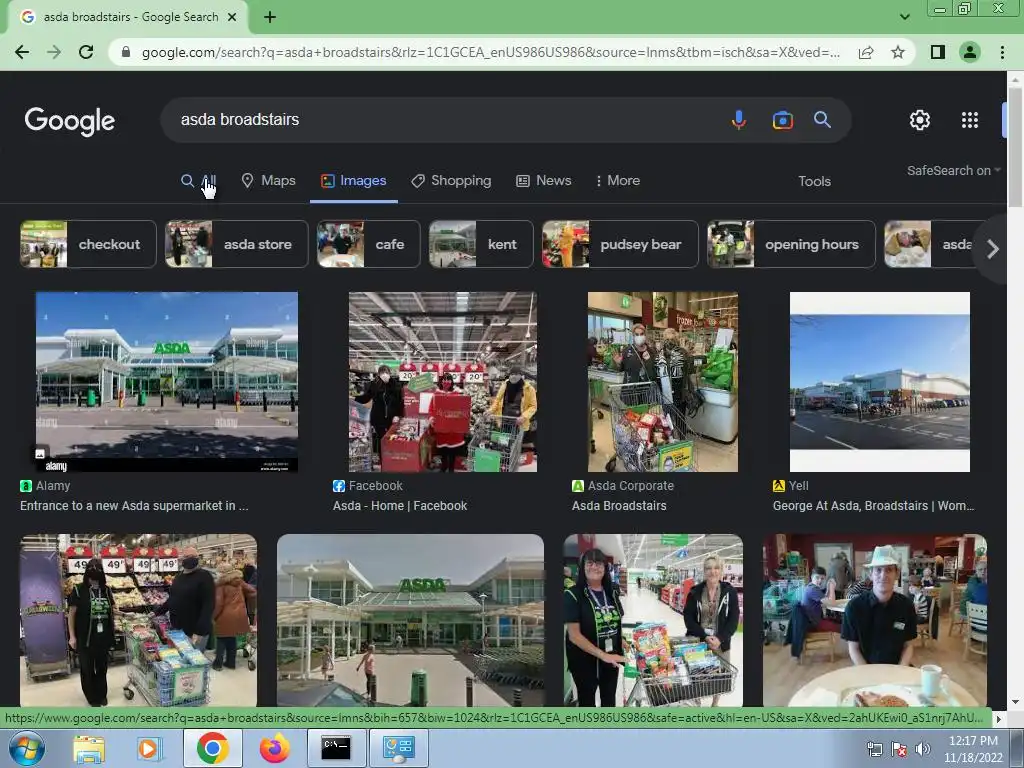Click the share page icon in address bar
This screenshot has width=1024, height=768.
pyautogui.click(x=866, y=52)
